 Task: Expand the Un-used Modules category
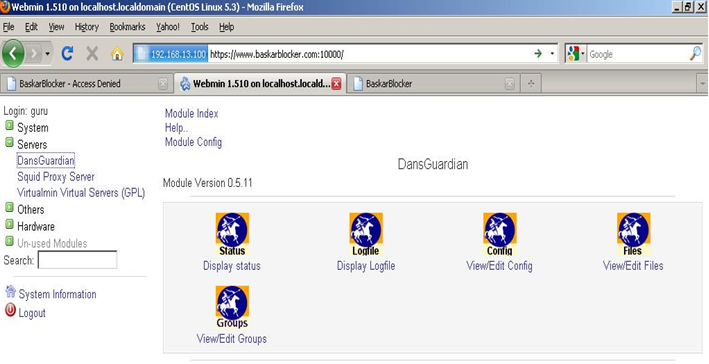(x=9, y=241)
